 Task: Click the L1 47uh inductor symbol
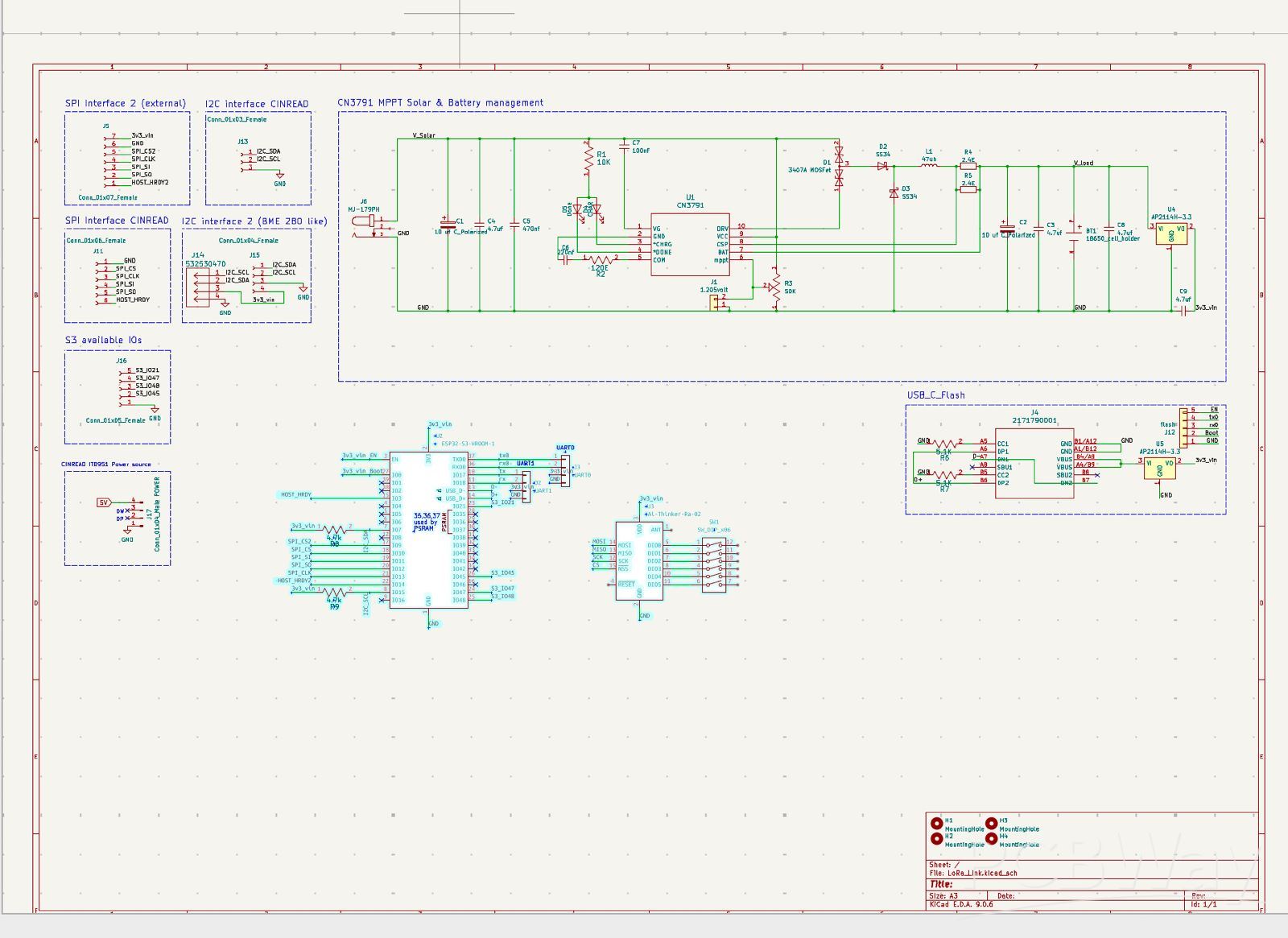click(x=928, y=166)
